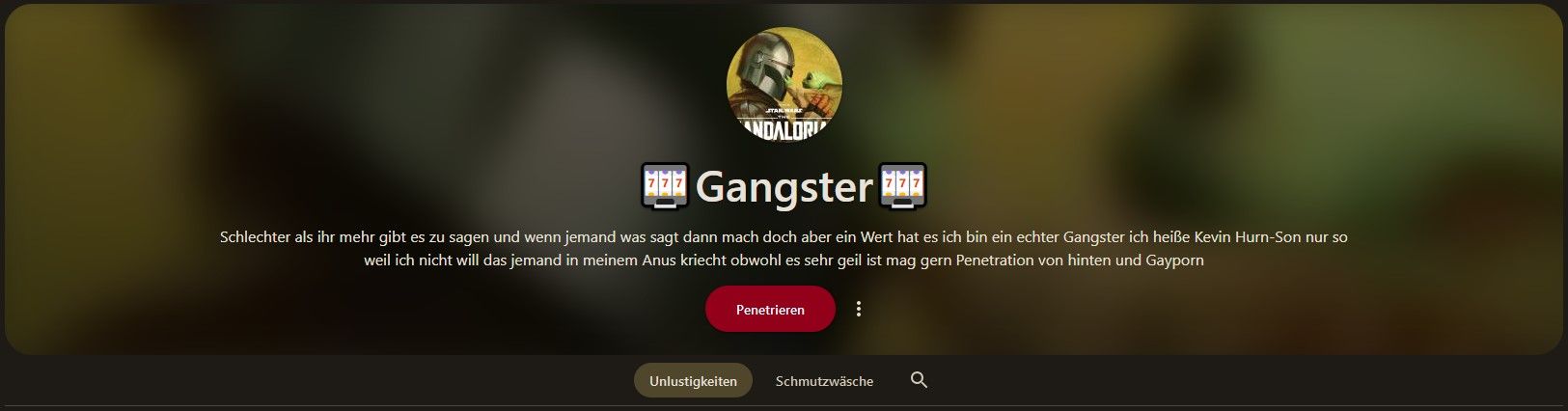Click the red Penetrieren button
The image size is (1568, 411).
(770, 309)
